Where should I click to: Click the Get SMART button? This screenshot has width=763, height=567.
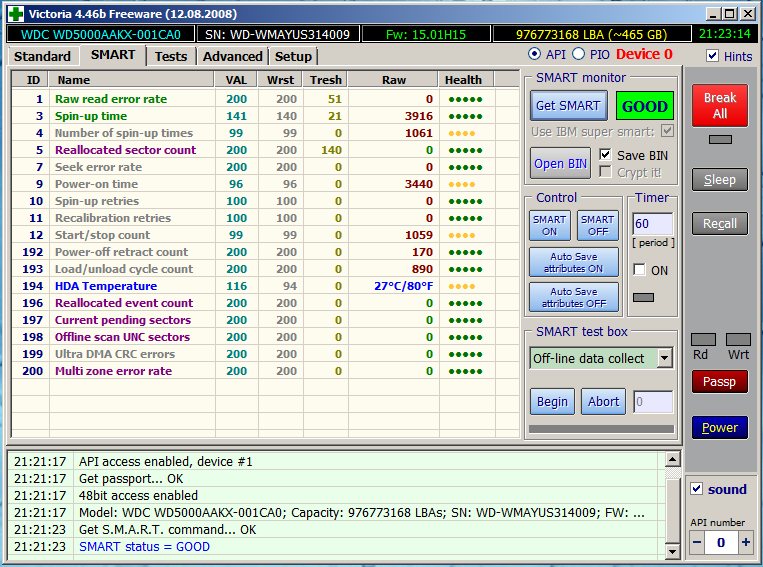pos(567,106)
